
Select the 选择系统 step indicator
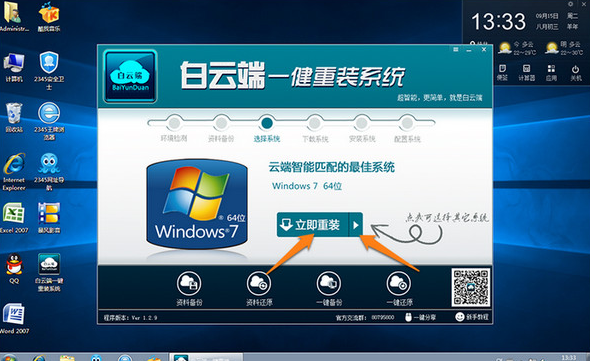tap(267, 123)
